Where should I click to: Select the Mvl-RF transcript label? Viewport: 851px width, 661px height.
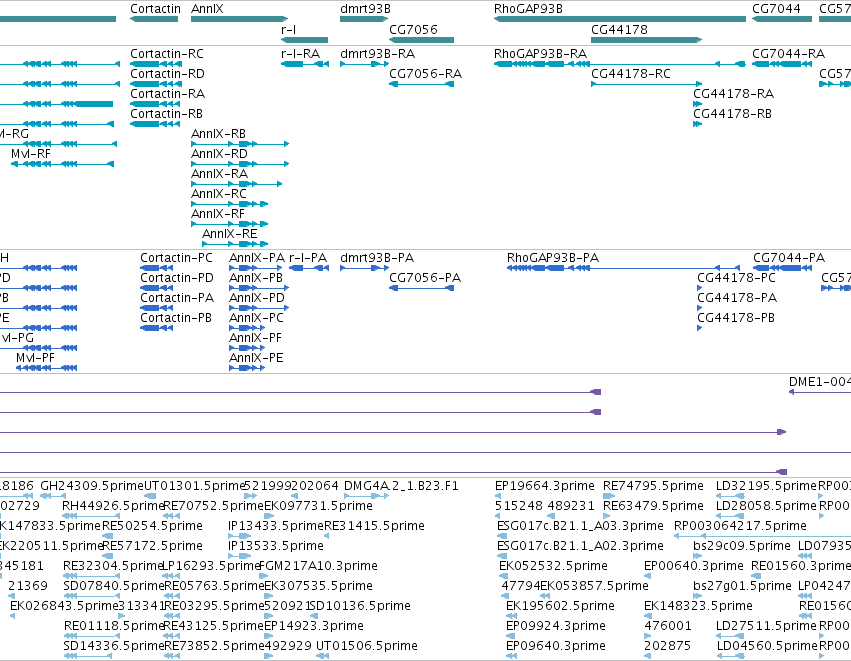[30, 154]
